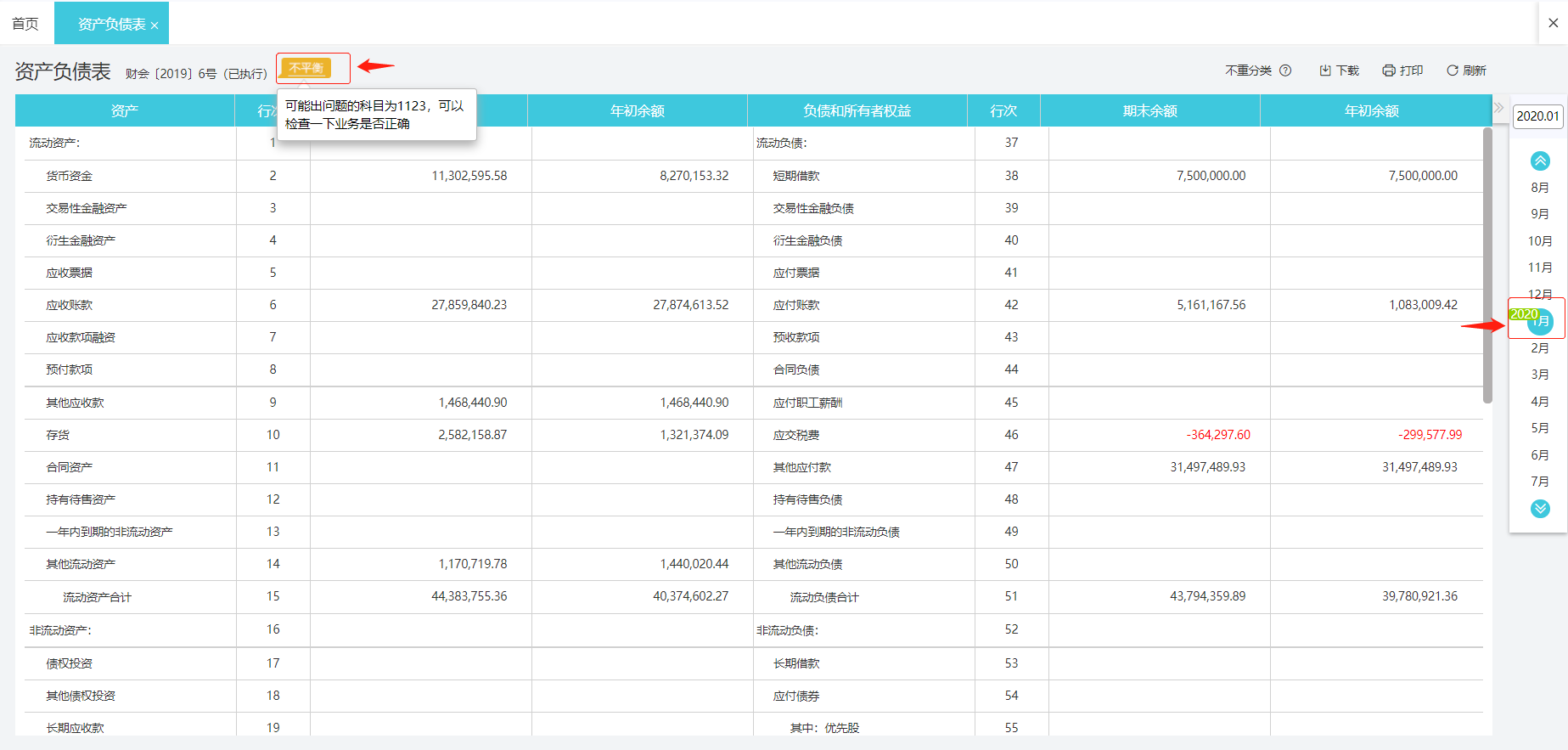
Task: Click the 刷新 button label
Action: point(1475,70)
